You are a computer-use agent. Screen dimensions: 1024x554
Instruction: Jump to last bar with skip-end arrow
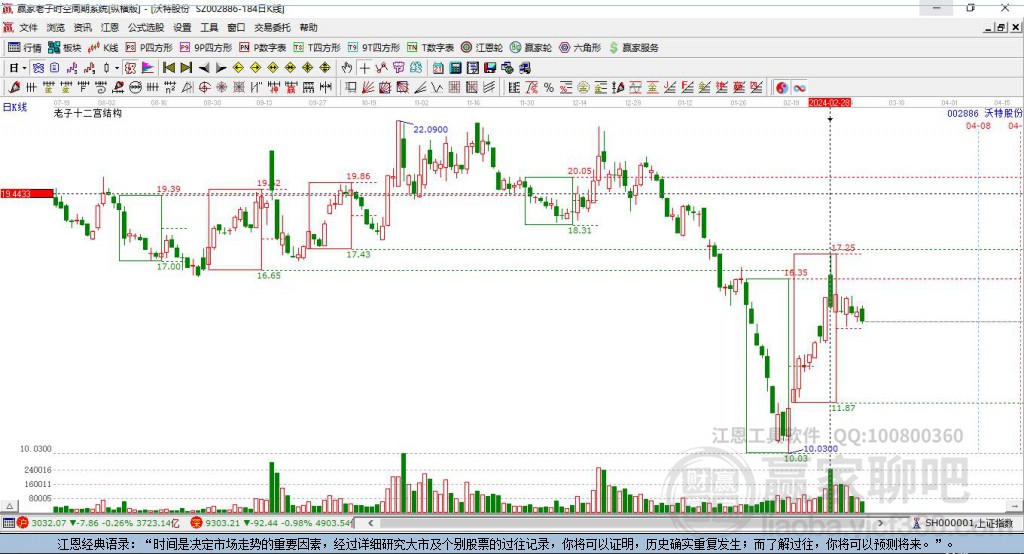pyautogui.click(x=186, y=68)
